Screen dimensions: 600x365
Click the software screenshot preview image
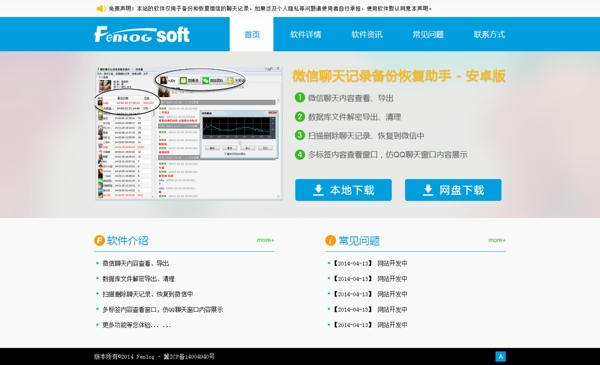point(189,133)
